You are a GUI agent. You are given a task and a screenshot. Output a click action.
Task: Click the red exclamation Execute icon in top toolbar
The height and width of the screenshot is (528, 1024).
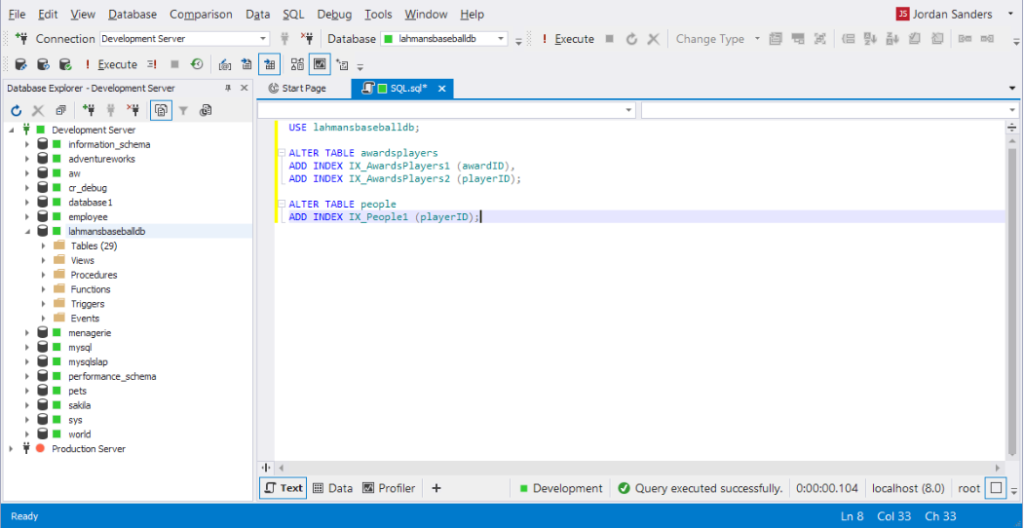click(544, 39)
